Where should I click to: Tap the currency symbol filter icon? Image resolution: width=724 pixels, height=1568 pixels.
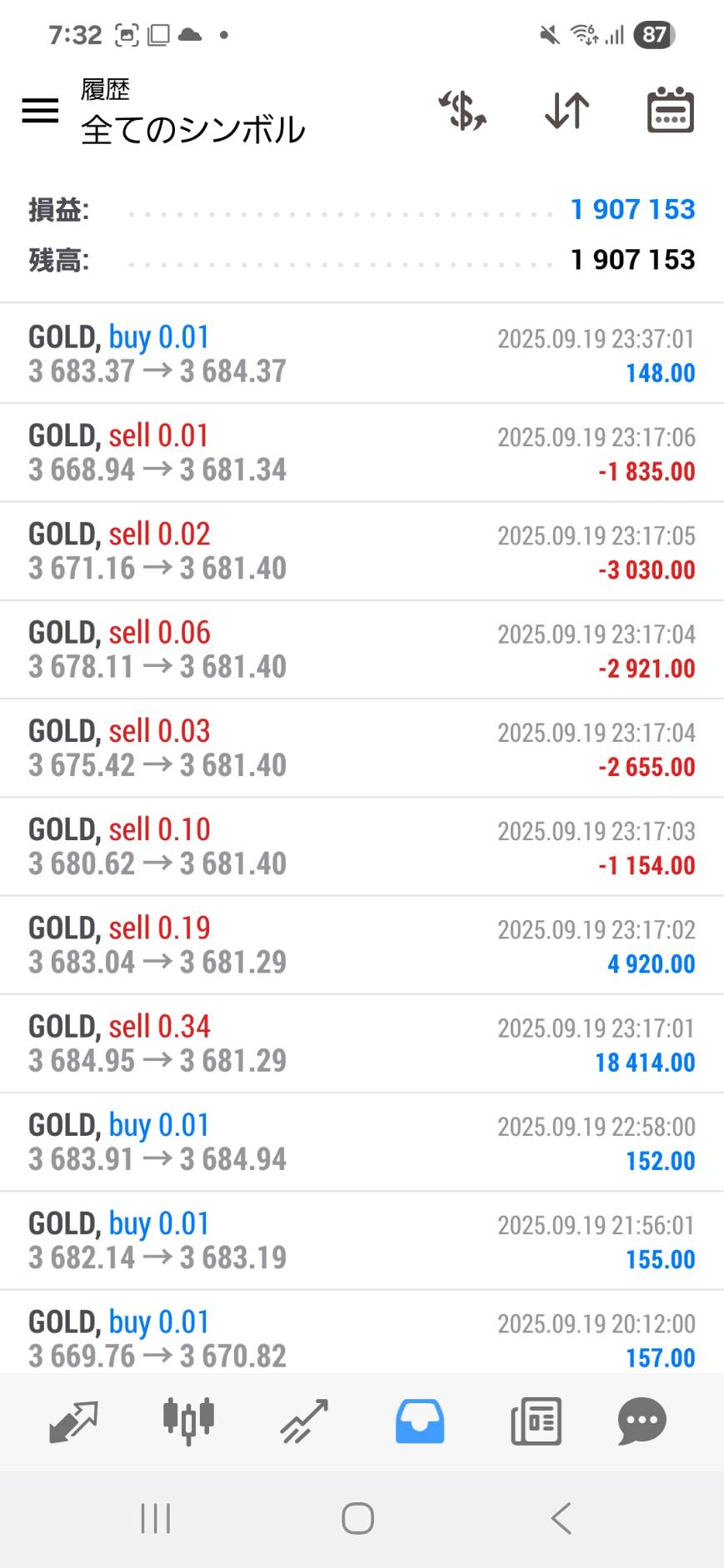[462, 111]
